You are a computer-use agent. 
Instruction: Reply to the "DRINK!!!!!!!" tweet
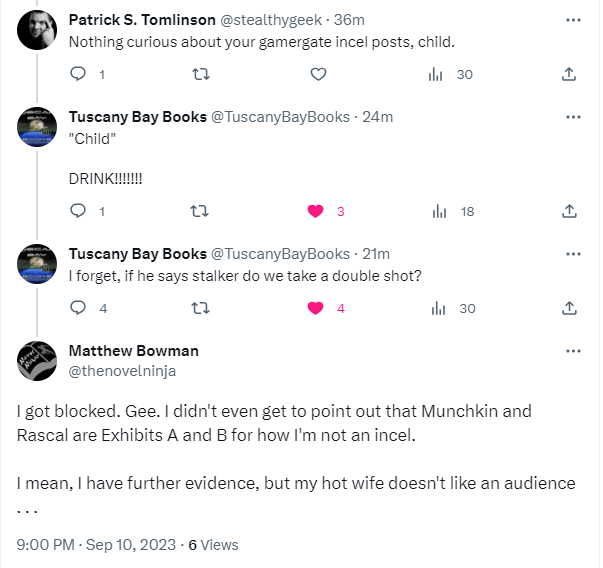[x=79, y=211]
